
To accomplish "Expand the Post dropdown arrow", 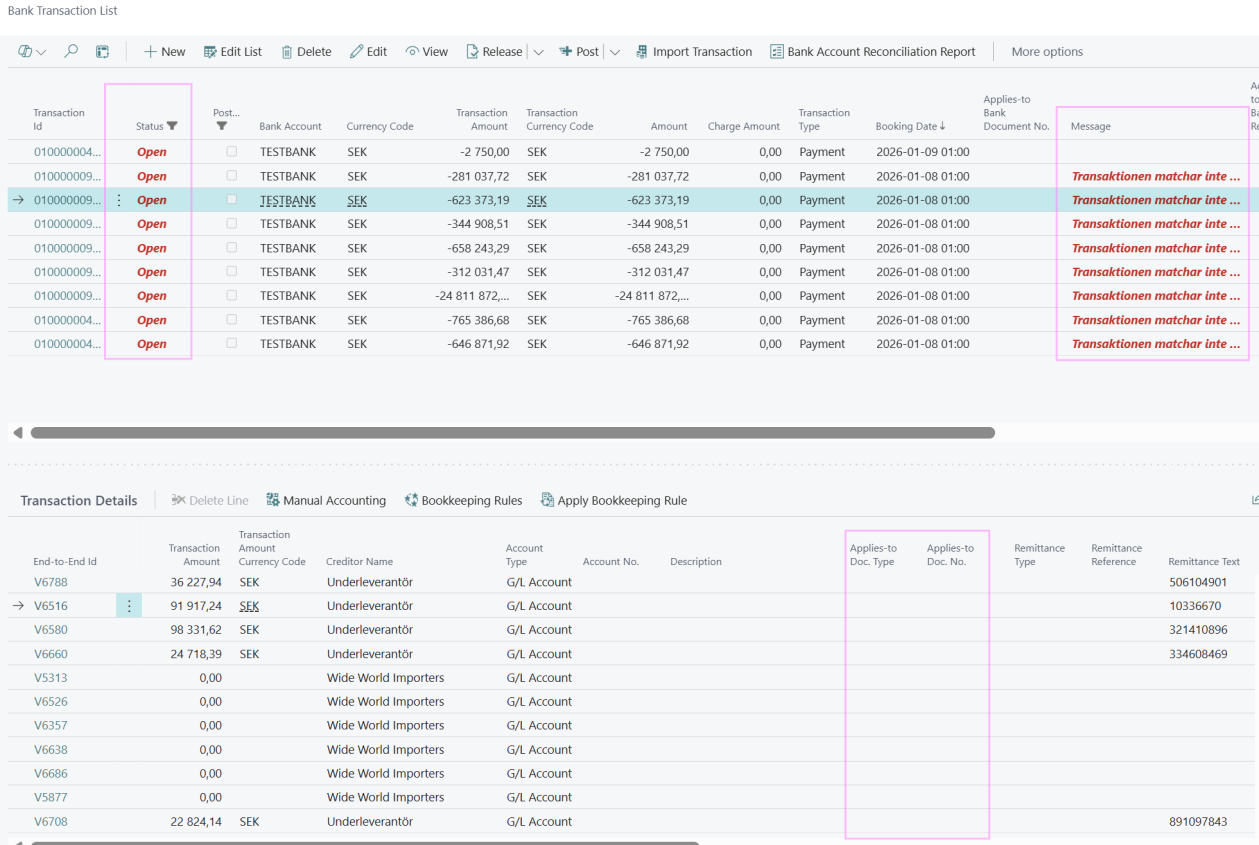I will [615, 52].
